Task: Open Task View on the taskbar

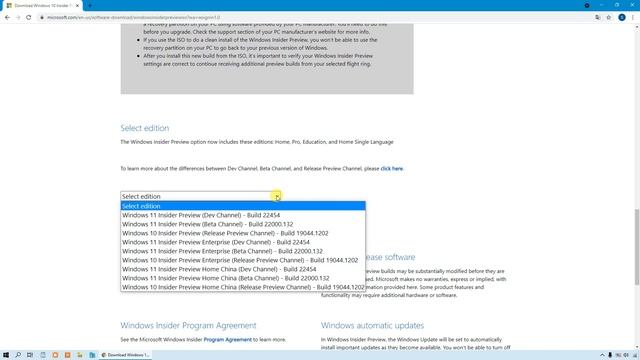Action: coord(30,355)
